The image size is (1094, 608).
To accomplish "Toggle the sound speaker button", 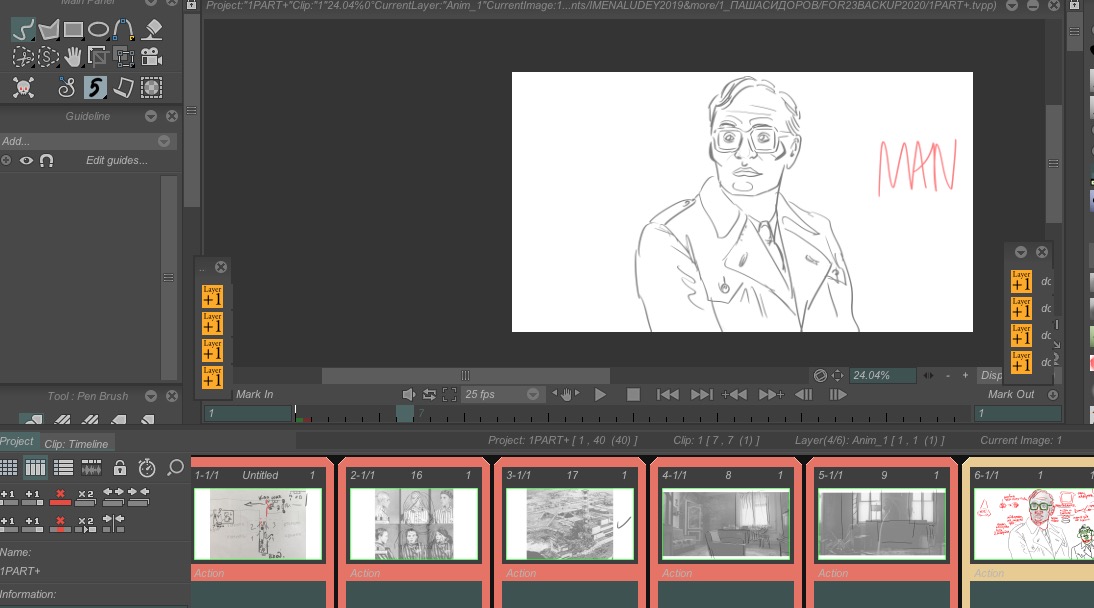I will coord(409,394).
